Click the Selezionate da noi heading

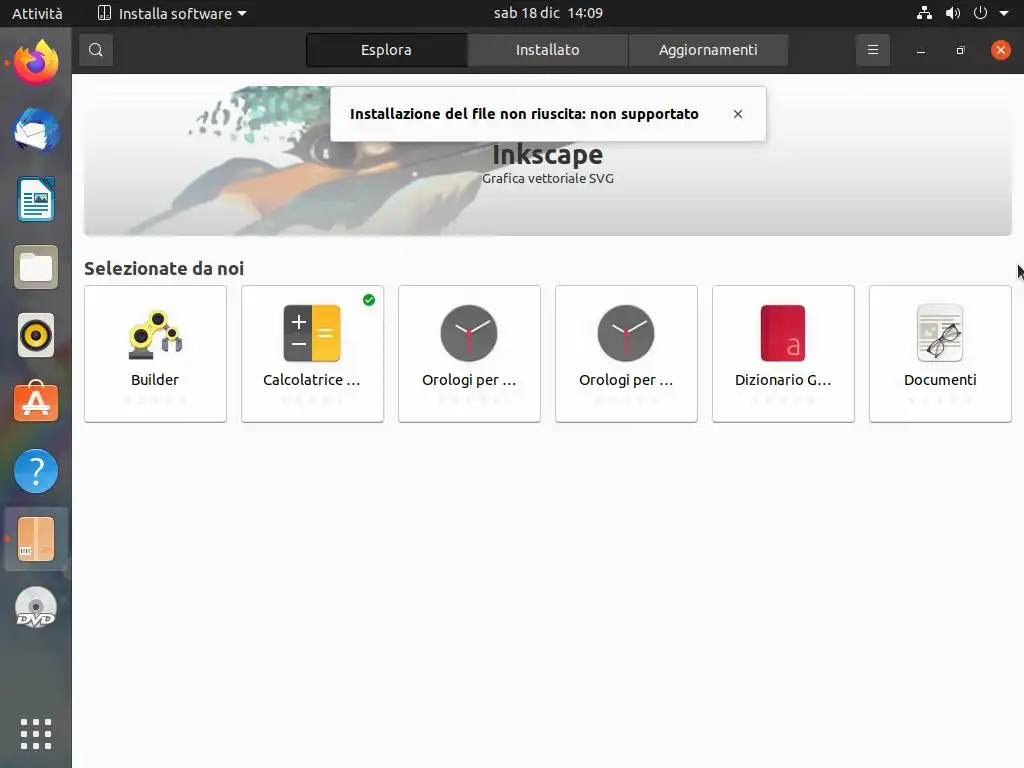pos(164,268)
